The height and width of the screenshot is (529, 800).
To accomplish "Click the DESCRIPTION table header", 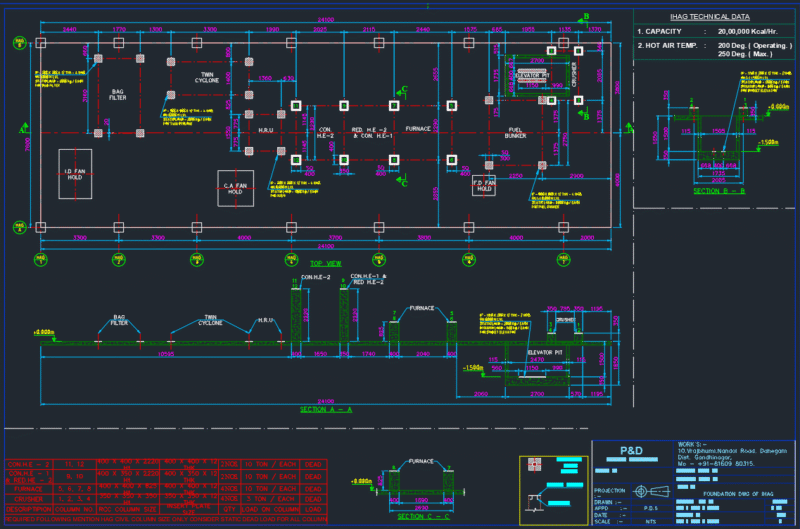I will click(x=29, y=509).
